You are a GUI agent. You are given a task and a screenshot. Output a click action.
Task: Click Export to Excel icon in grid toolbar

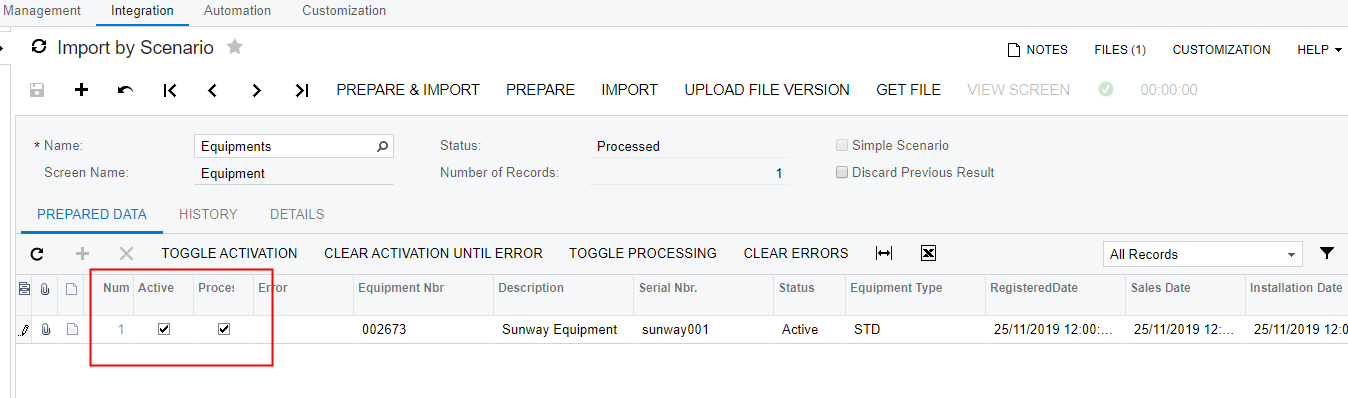click(928, 254)
